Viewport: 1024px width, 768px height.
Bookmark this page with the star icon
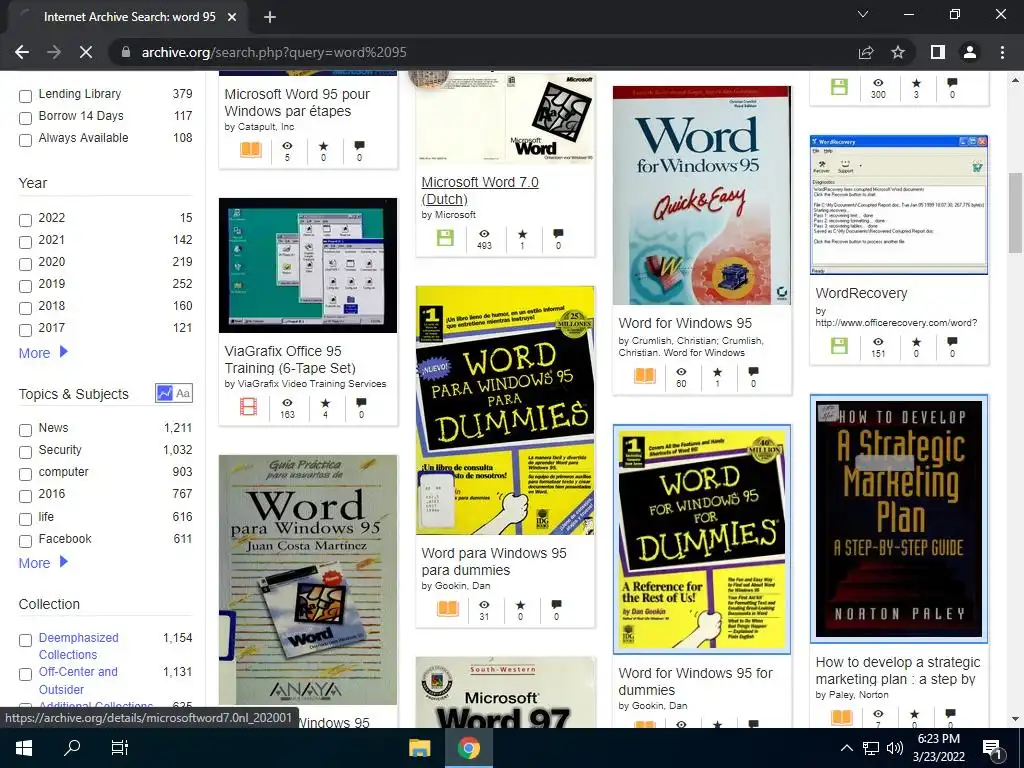coord(898,52)
